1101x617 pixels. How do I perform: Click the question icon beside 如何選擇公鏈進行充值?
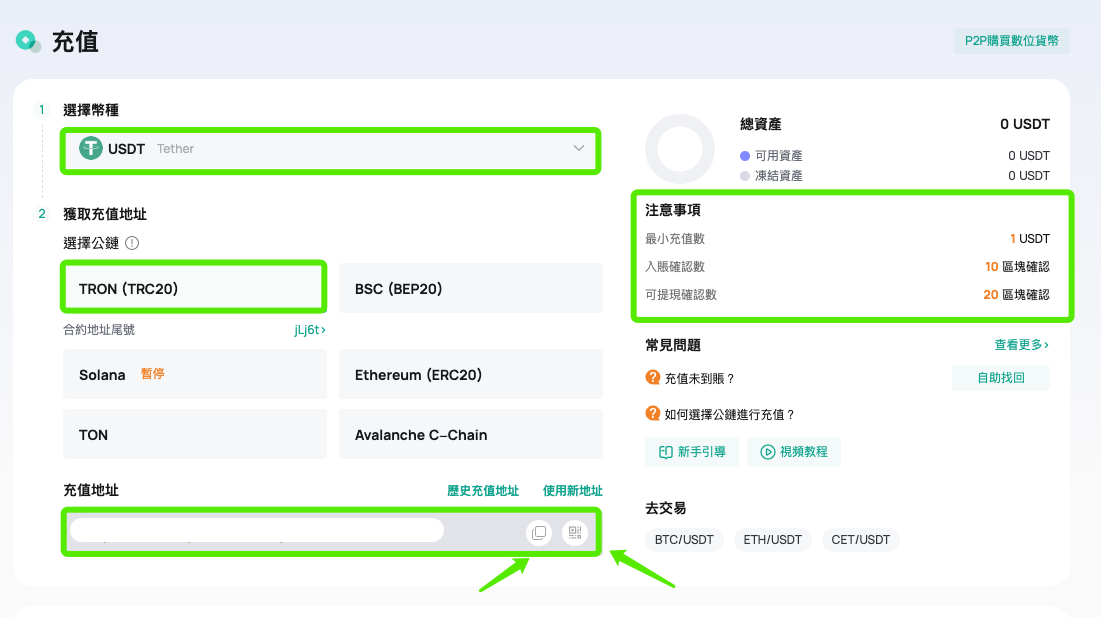coord(652,413)
